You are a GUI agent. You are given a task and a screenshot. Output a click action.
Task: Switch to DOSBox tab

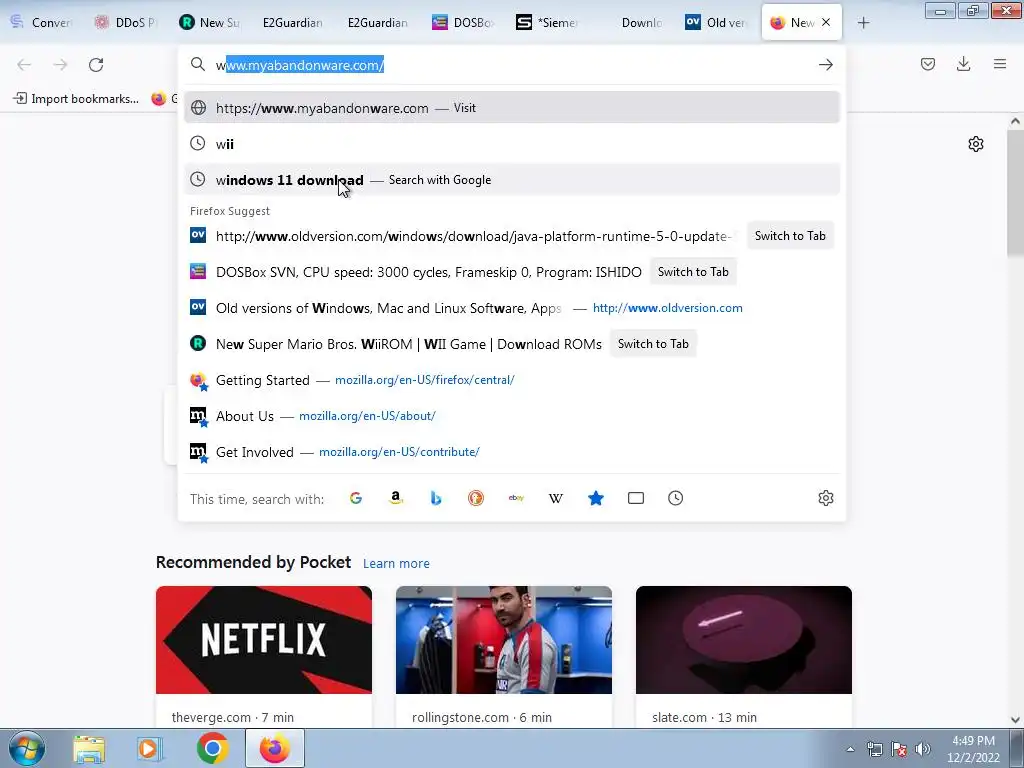[462, 22]
